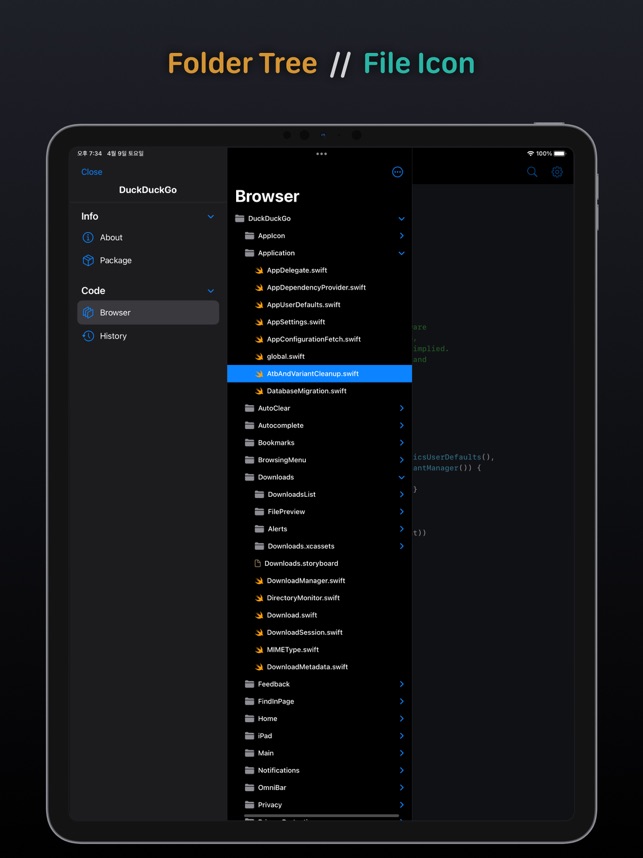Click swift icon beside MIMEType.swift
643x858 pixels.
click(259, 650)
